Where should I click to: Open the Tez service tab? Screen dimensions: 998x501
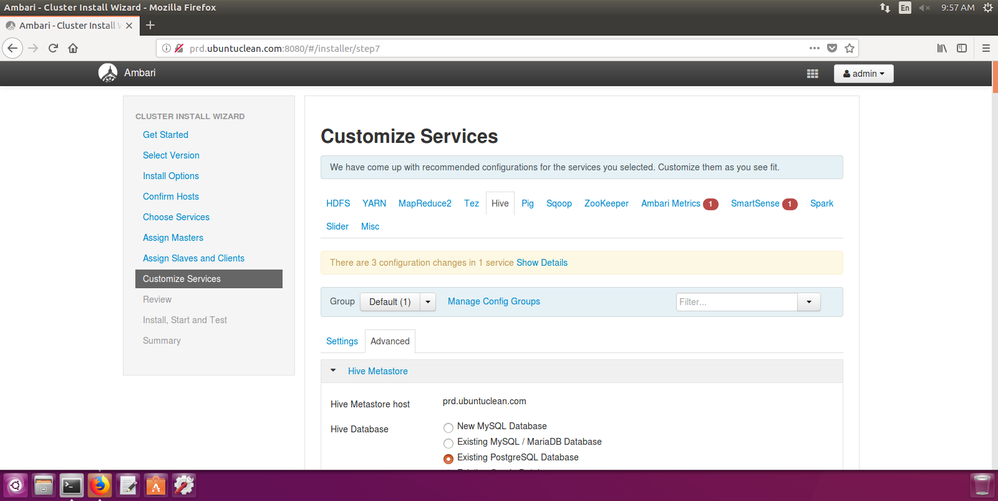coord(471,203)
